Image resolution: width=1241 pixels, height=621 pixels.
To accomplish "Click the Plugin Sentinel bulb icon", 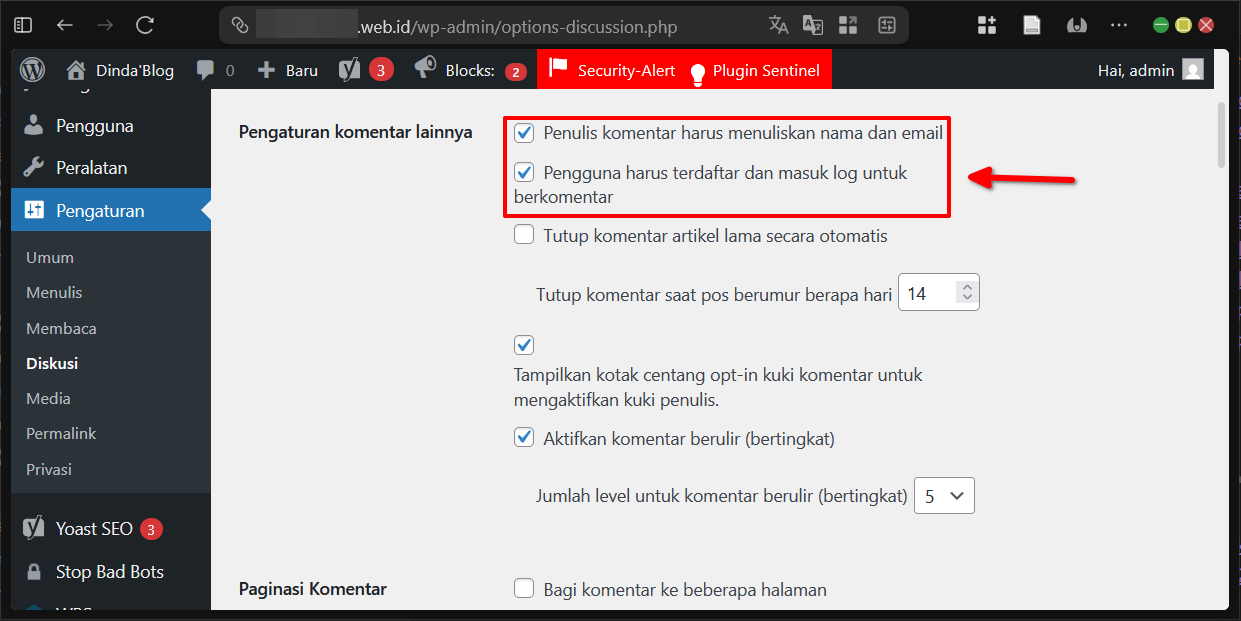I will click(697, 69).
